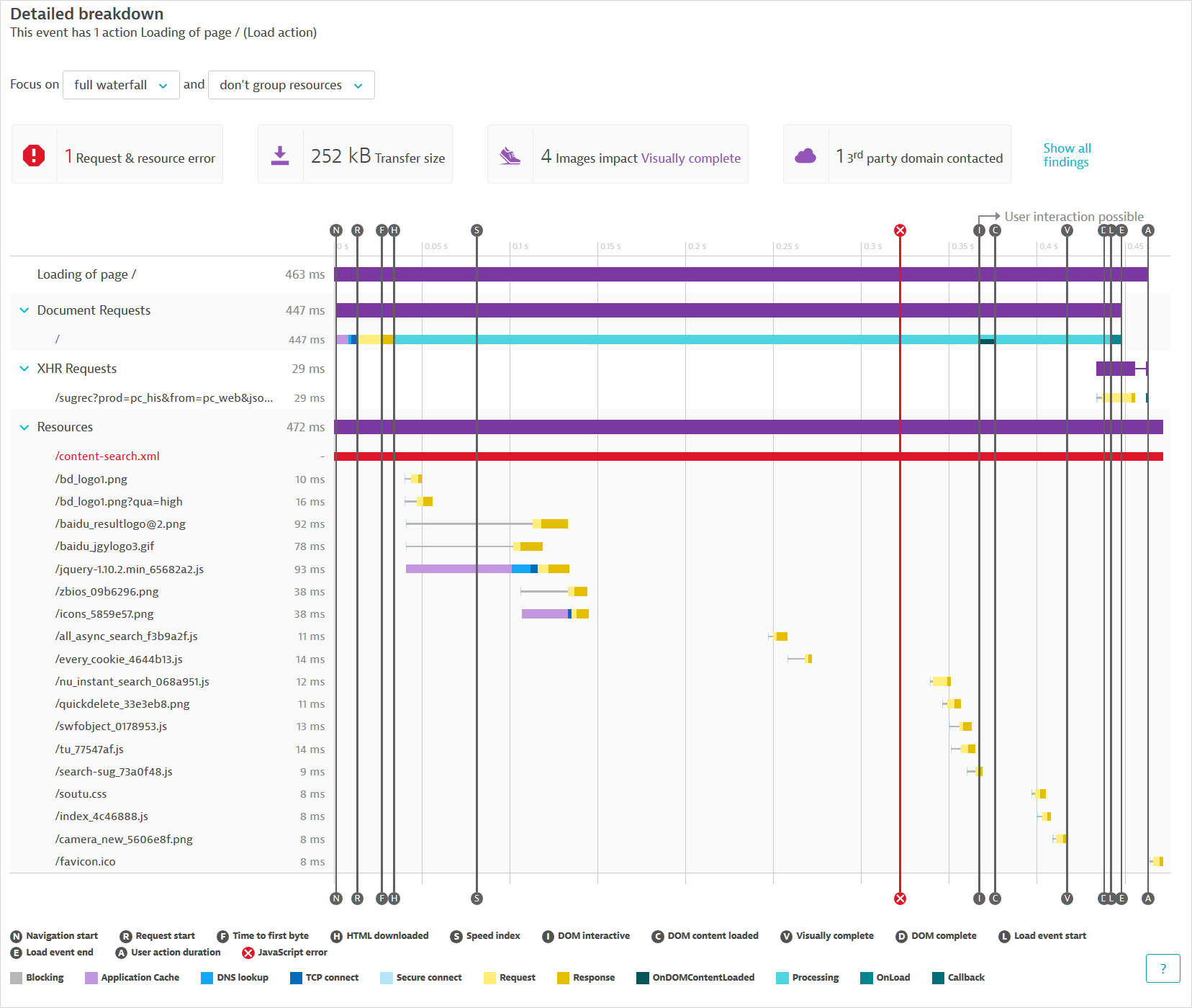The image size is (1192, 1008).
Task: Select the /sugrec XHR request row
Action: (x=164, y=398)
